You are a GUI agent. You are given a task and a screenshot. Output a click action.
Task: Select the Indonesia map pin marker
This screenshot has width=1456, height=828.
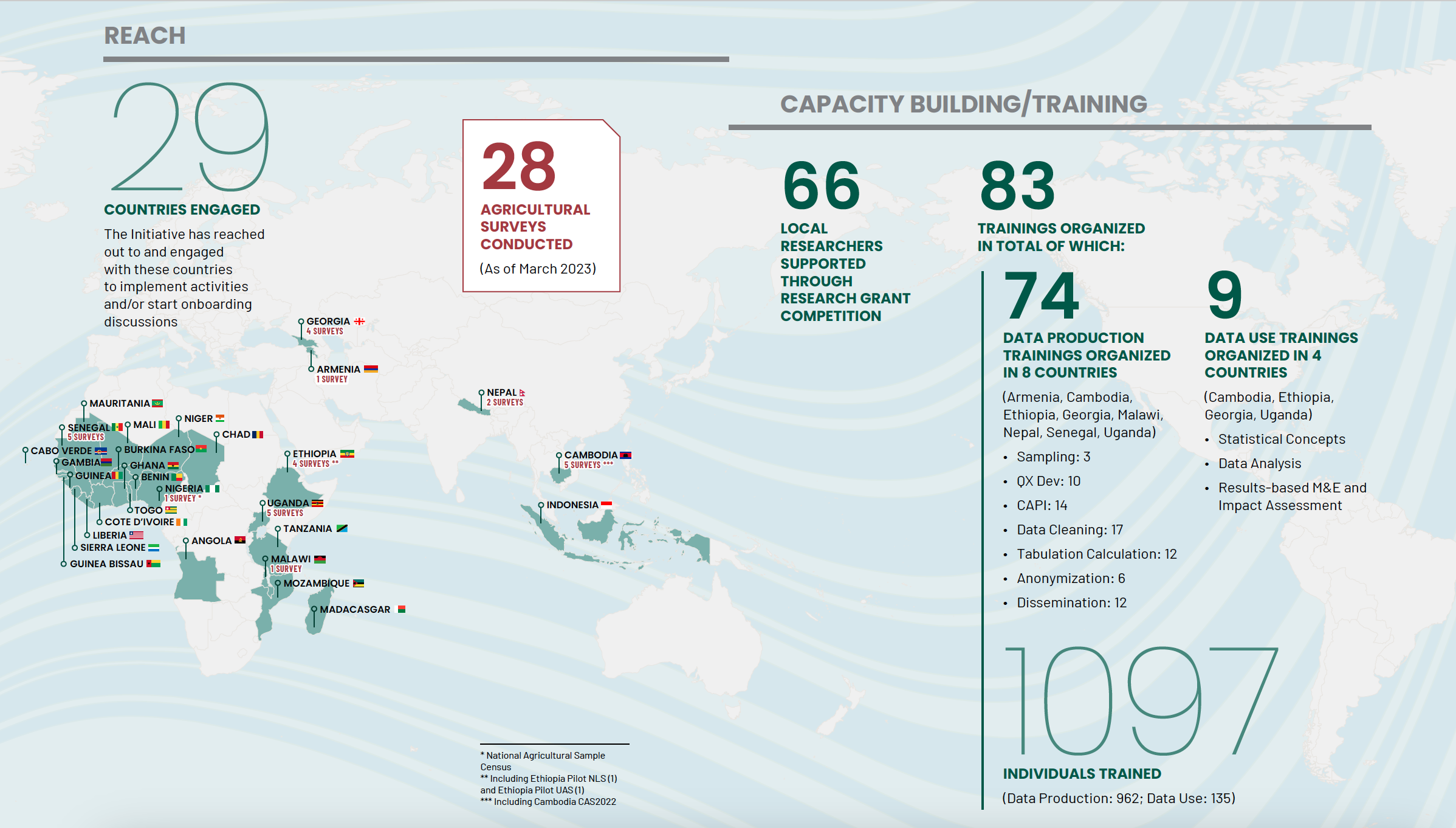(x=541, y=505)
